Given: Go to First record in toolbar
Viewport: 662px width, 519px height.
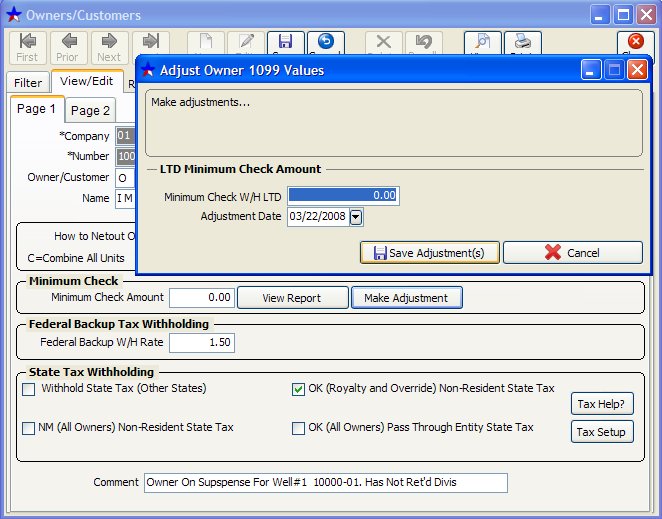Looking at the screenshot, I should point(28,47).
